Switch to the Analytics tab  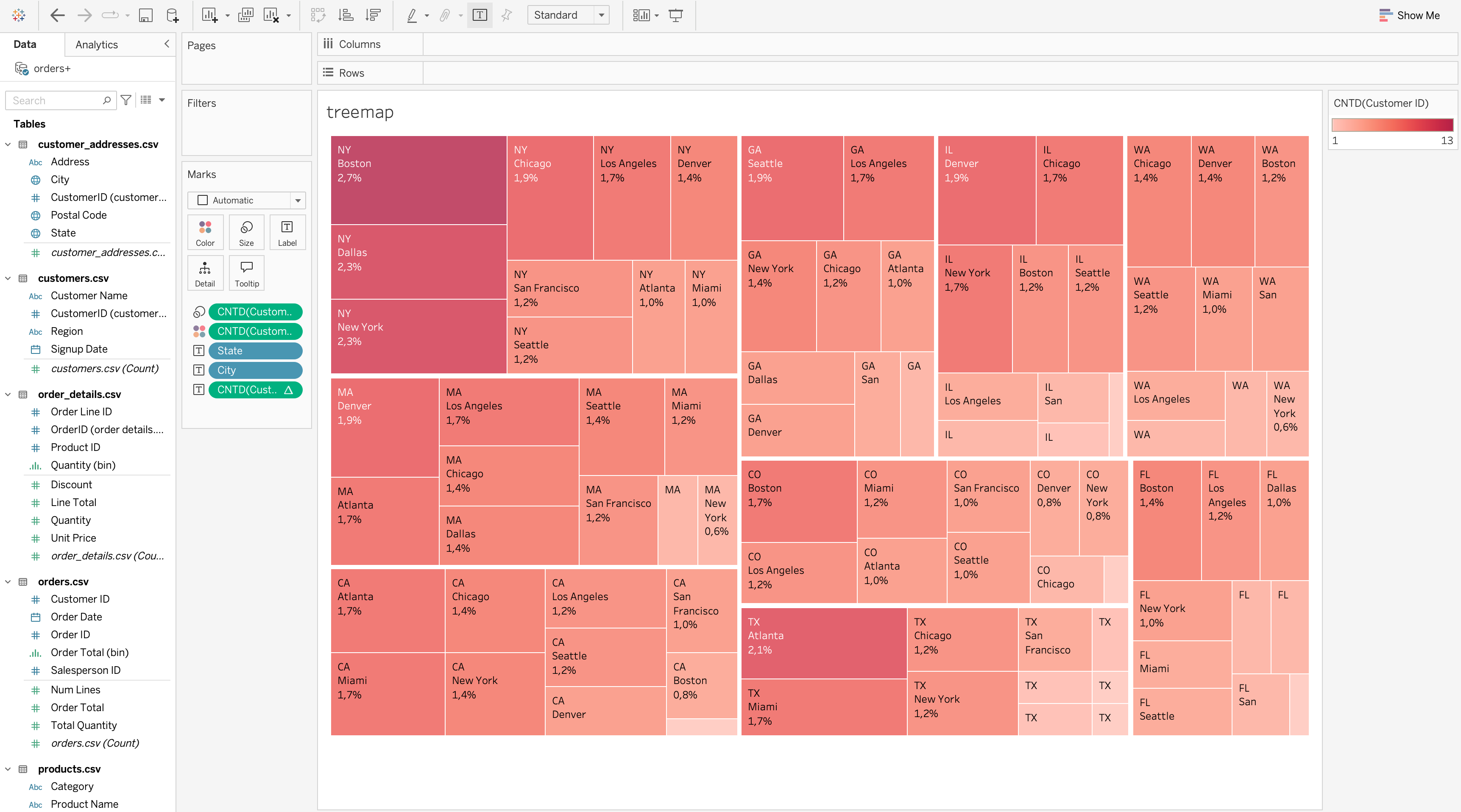tap(96, 45)
